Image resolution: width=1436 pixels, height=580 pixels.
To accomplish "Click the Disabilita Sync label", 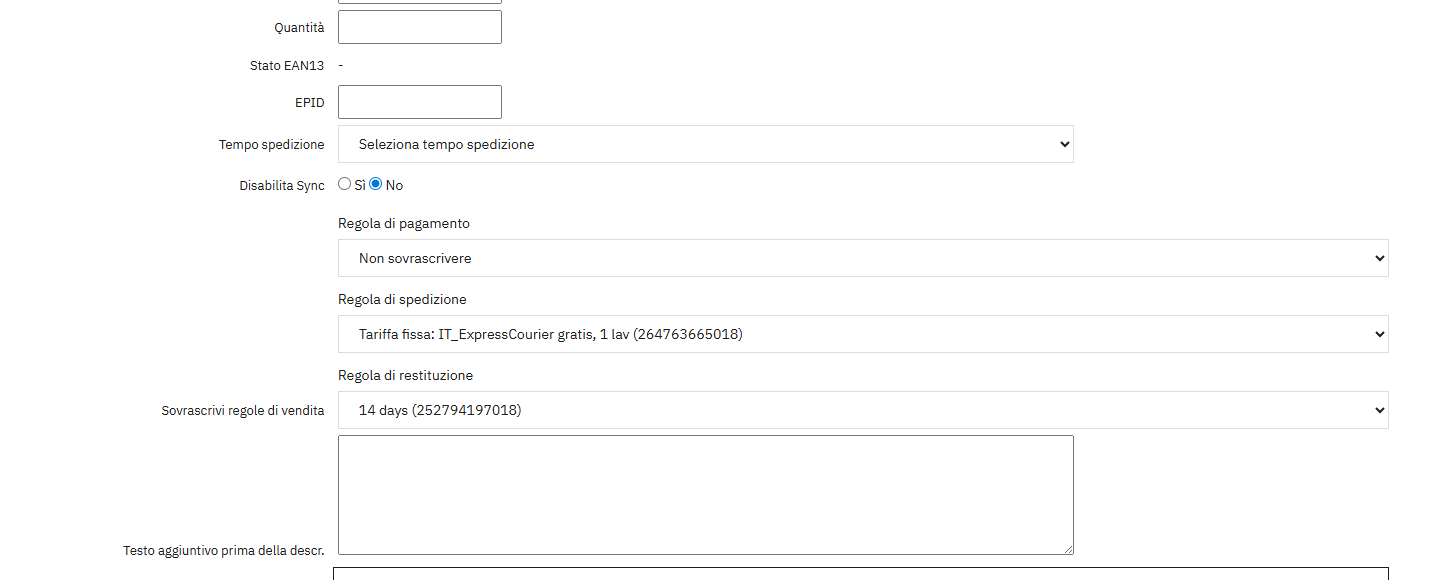I will click(x=282, y=186).
